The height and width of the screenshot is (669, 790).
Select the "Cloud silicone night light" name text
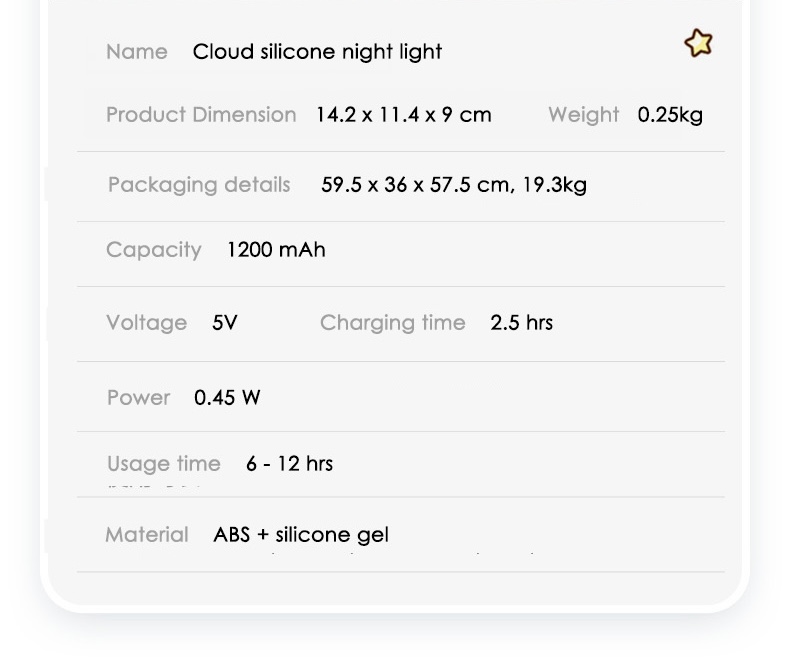[x=317, y=52]
